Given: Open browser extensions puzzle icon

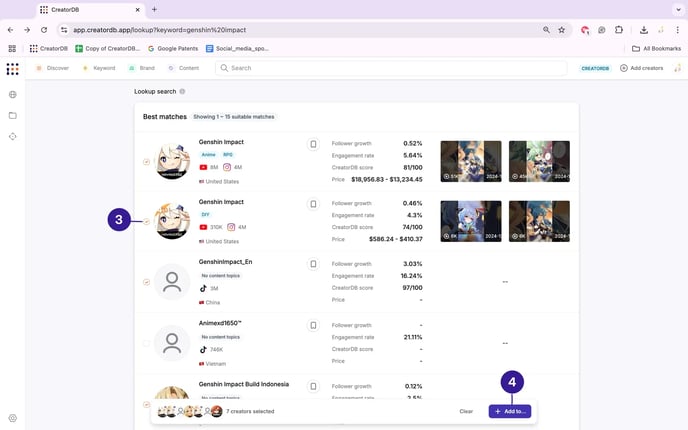Looking at the screenshot, I should coord(619,30).
